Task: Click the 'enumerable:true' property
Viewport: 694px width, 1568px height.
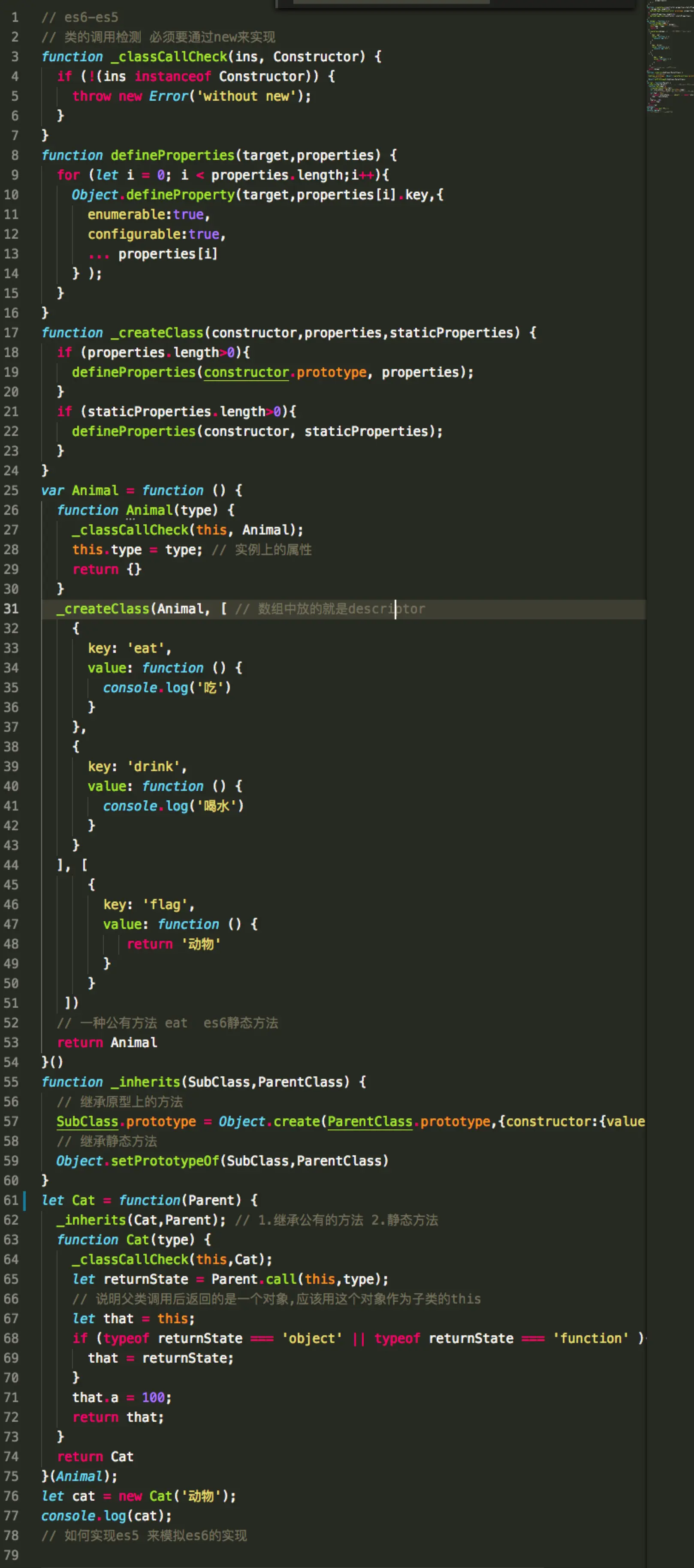Action: click(146, 214)
